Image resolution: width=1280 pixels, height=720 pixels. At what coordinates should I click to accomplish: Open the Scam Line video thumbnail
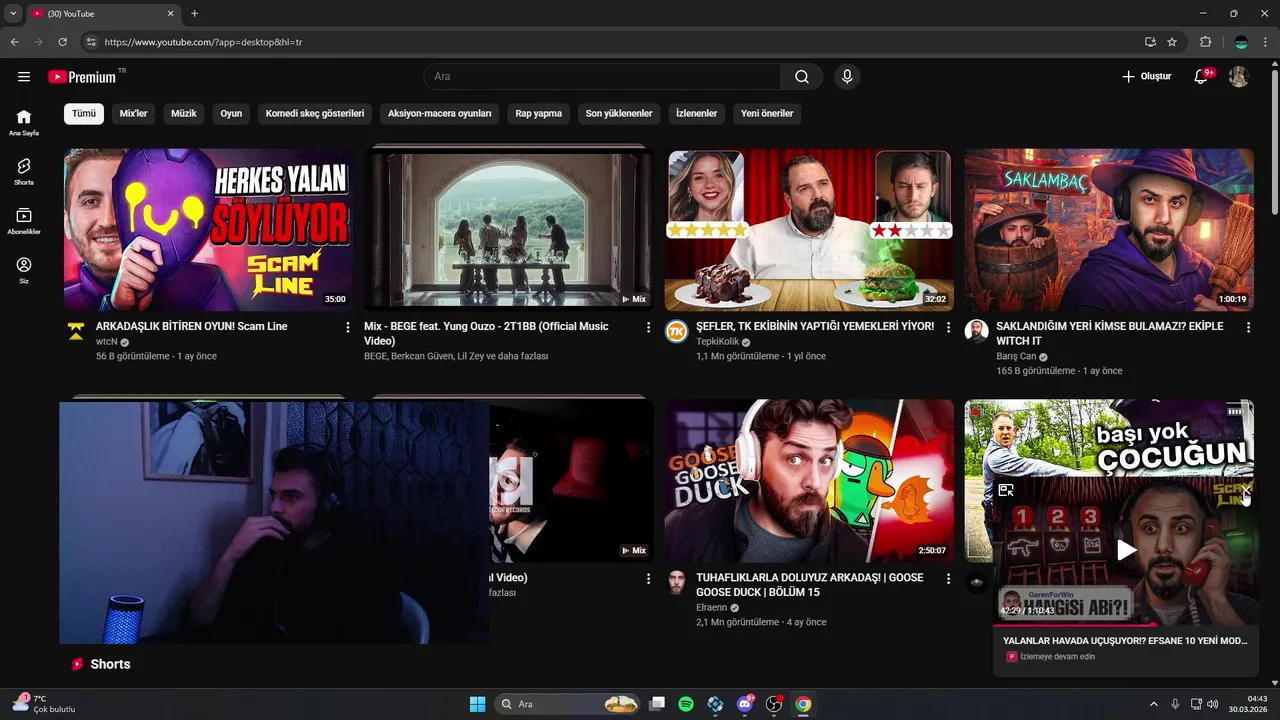[x=209, y=230]
